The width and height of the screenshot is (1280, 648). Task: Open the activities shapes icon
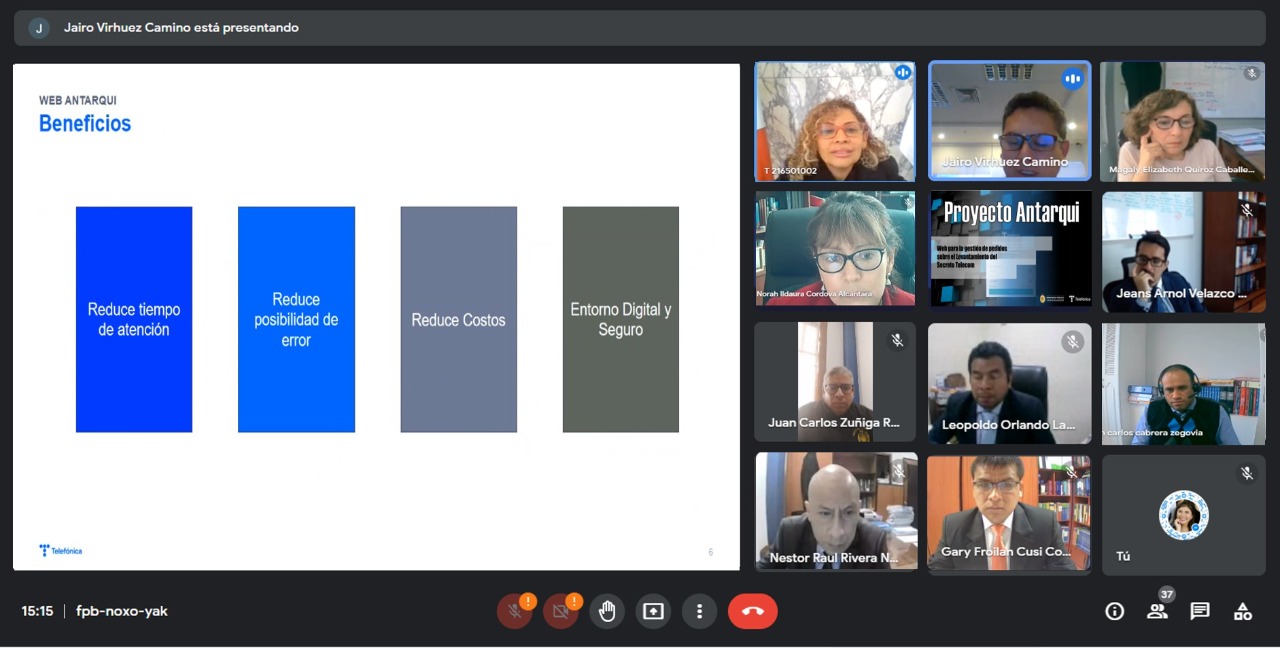pyautogui.click(x=1243, y=611)
